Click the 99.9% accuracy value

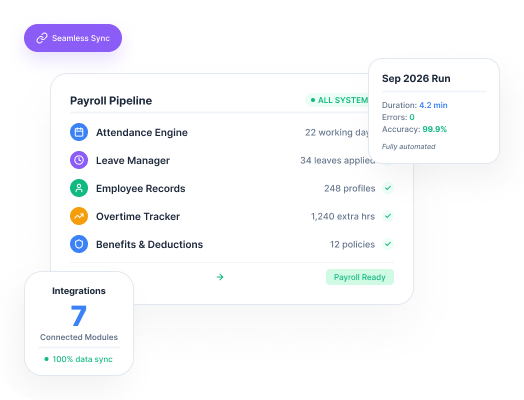pyautogui.click(x=434, y=129)
